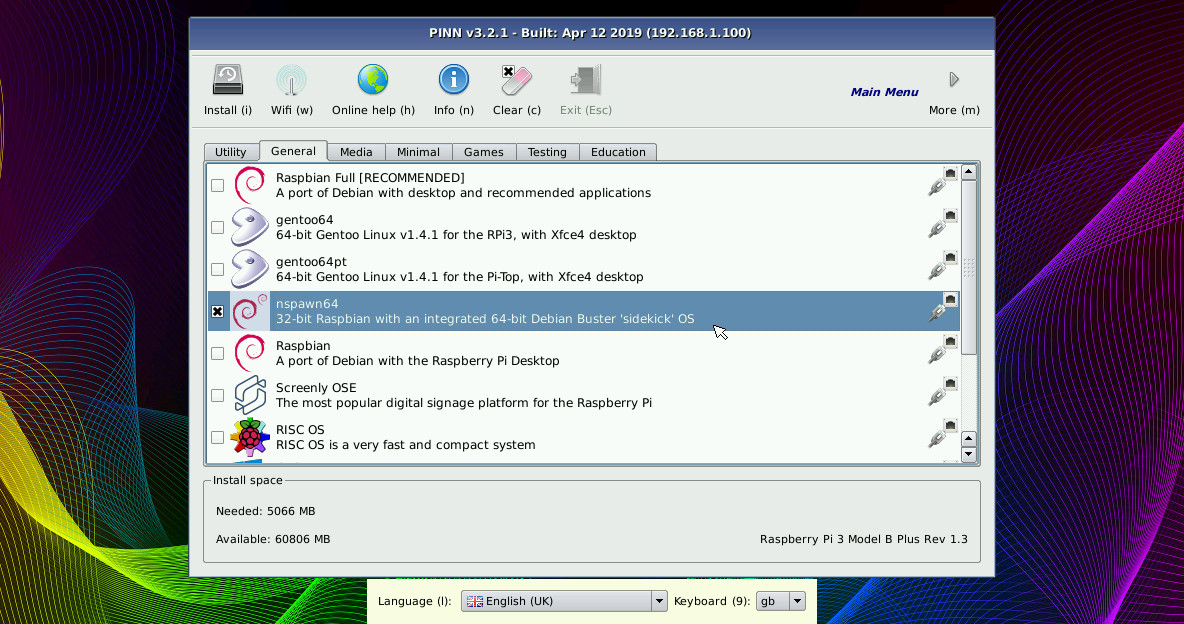Click the gentoo64pt logo icon
The width and height of the screenshot is (1184, 624).
[x=249, y=269]
